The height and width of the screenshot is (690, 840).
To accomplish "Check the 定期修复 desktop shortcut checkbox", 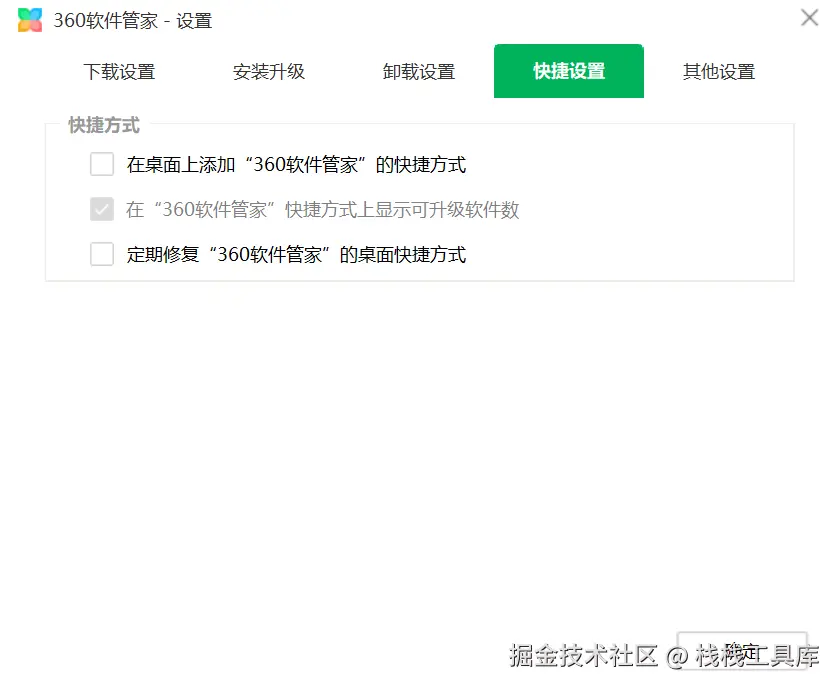I will [102, 254].
